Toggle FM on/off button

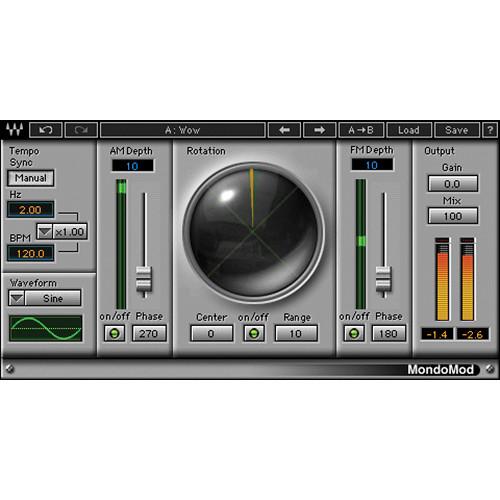(354, 333)
